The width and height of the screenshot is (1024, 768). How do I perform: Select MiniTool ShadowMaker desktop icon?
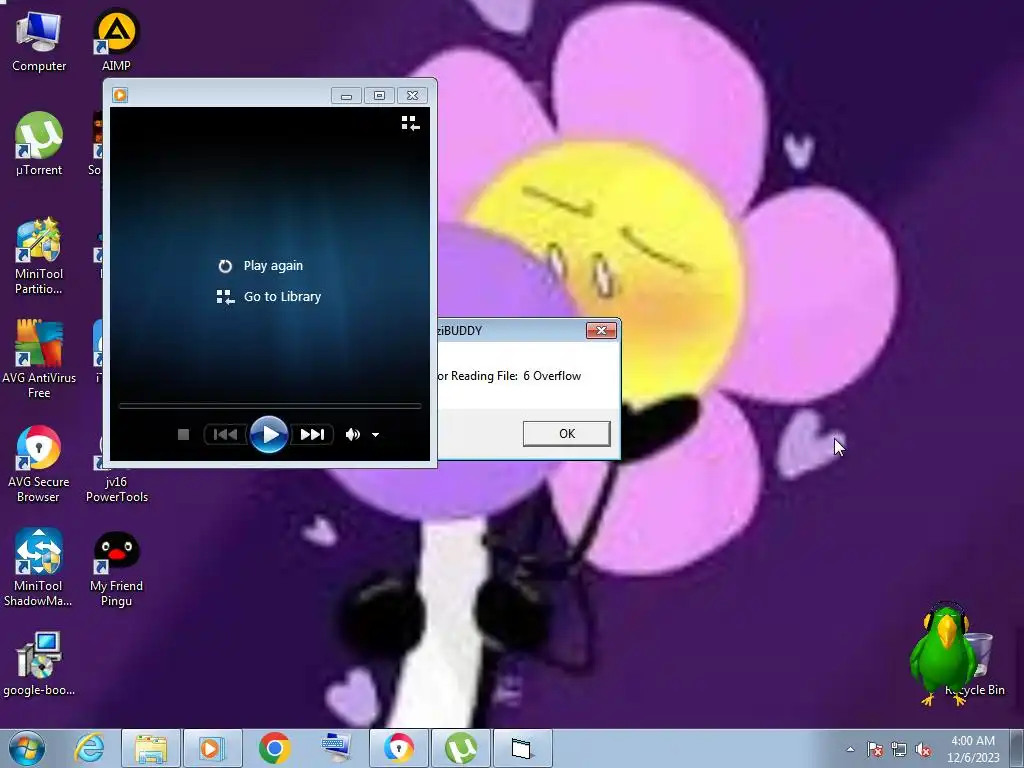39,567
